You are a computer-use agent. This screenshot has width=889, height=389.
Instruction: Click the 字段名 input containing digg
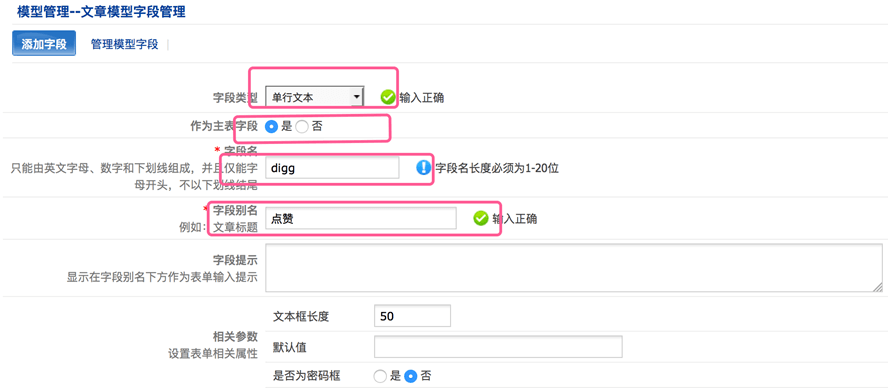(332, 168)
